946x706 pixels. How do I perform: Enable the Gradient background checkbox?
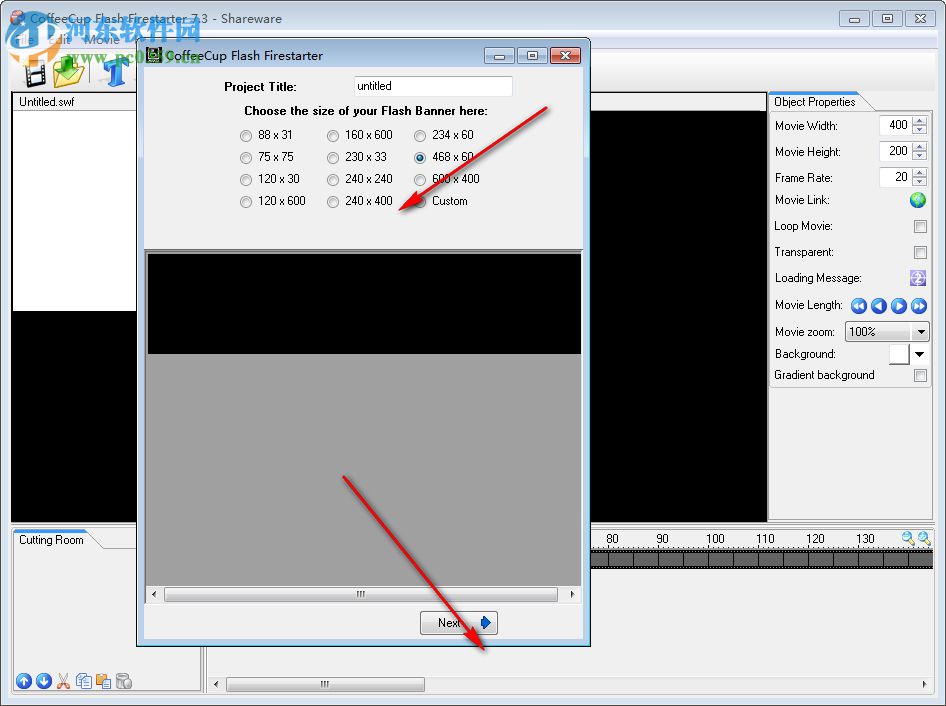coord(920,375)
